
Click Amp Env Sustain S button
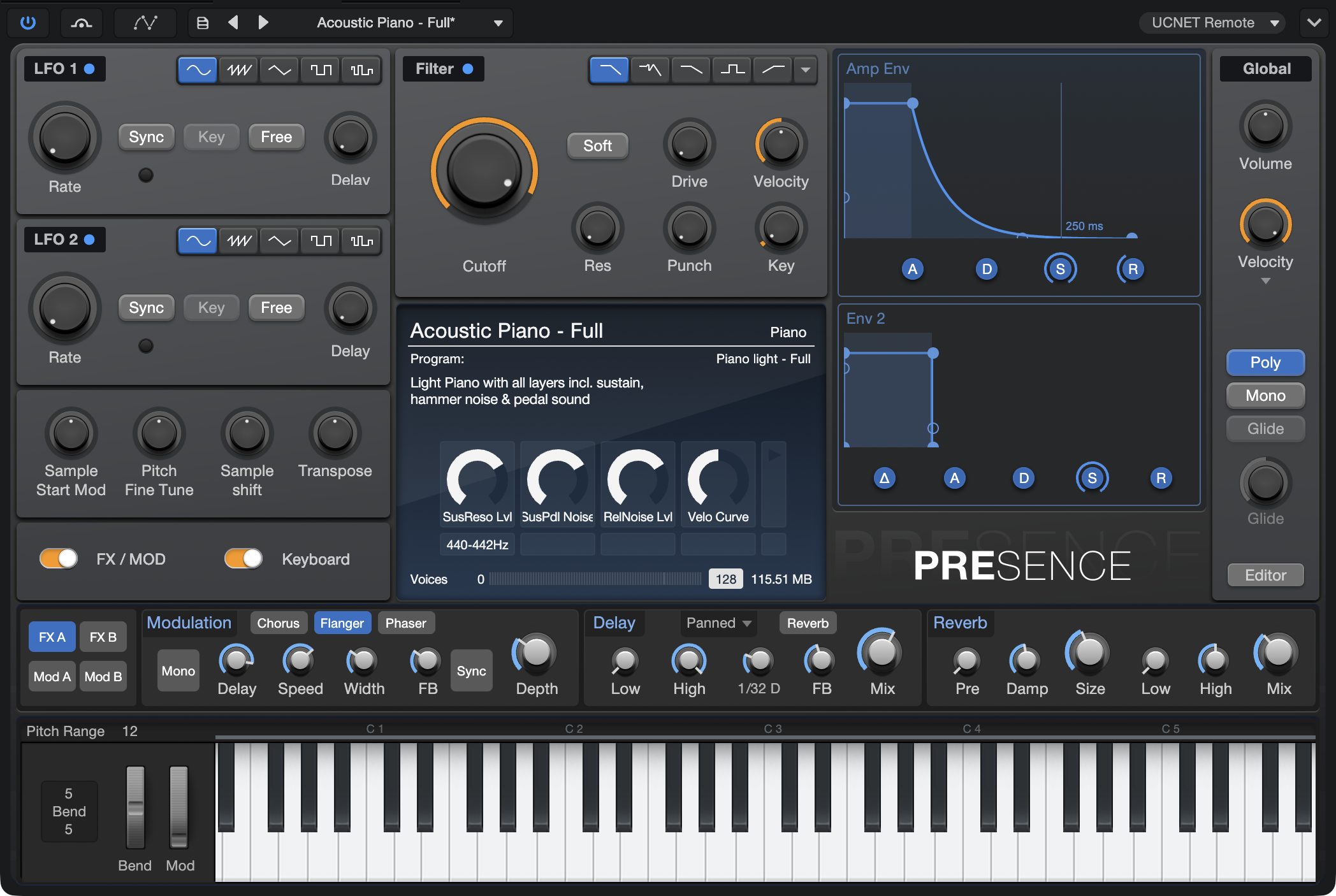(x=1061, y=269)
